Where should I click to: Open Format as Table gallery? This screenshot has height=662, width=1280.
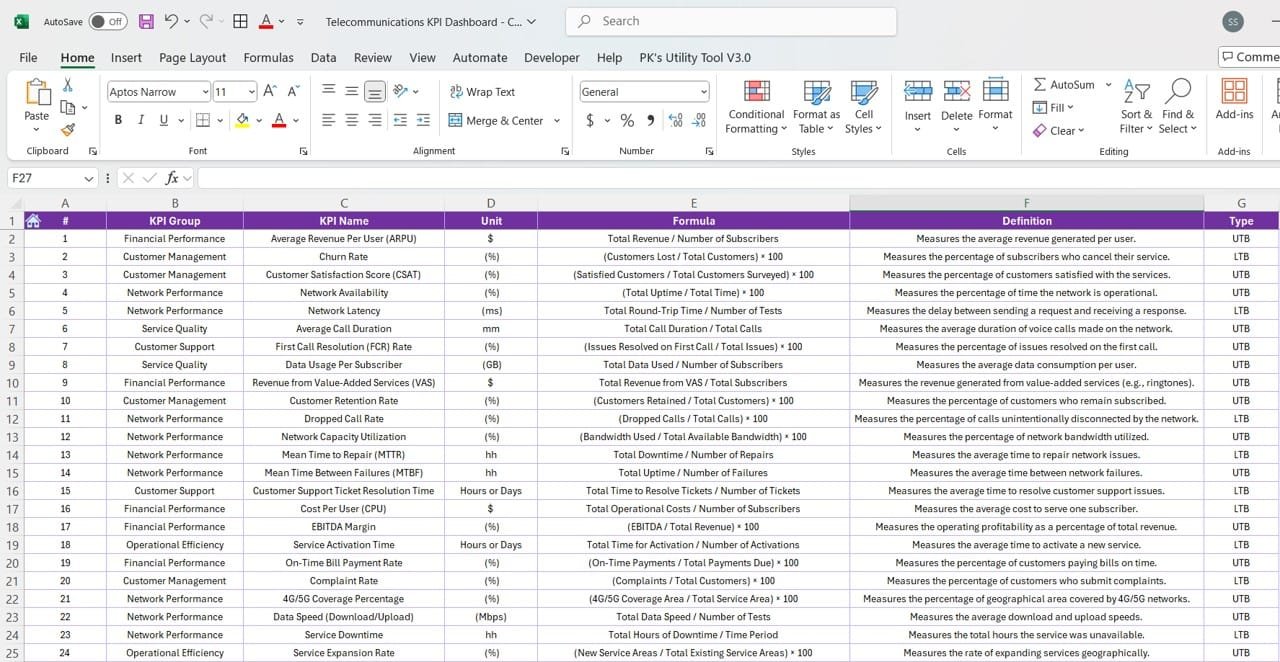tap(817, 106)
